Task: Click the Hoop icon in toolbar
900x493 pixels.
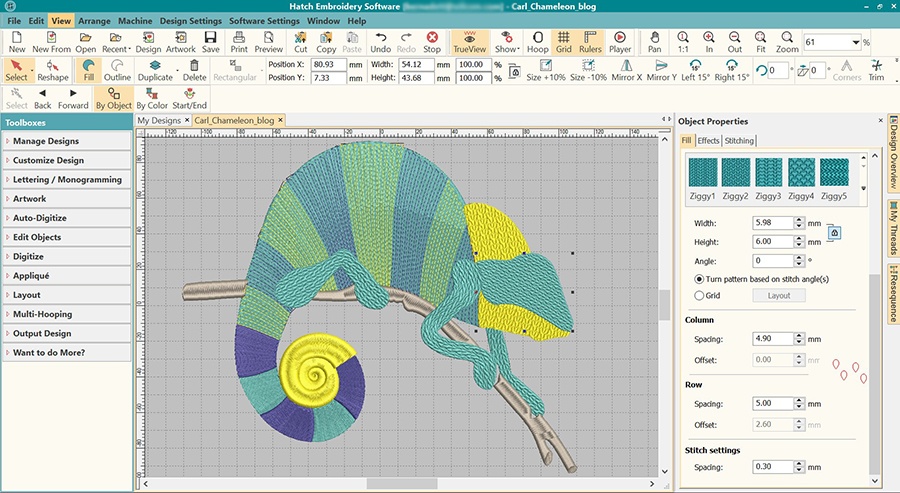Action: (x=537, y=42)
